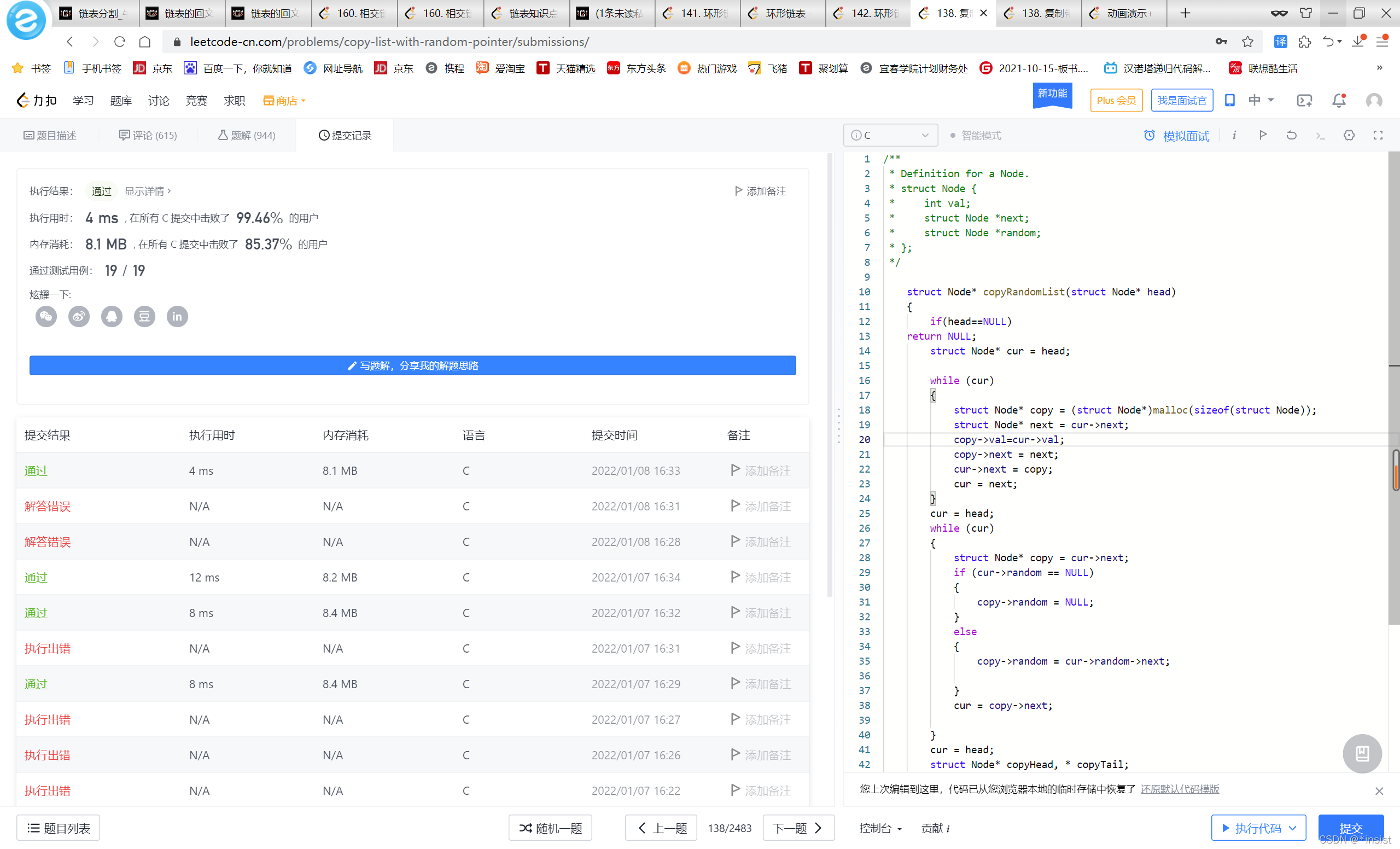
Task: Reset code with the restore icon
Action: click(1292, 135)
